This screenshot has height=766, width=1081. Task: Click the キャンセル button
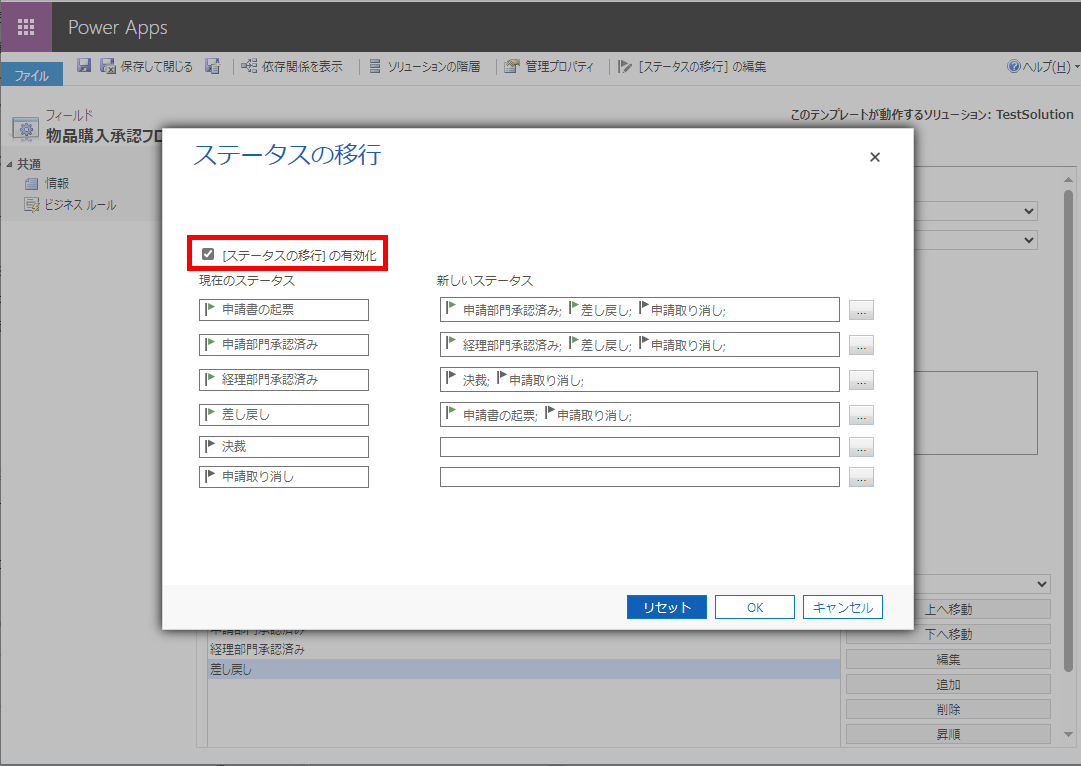coord(842,607)
